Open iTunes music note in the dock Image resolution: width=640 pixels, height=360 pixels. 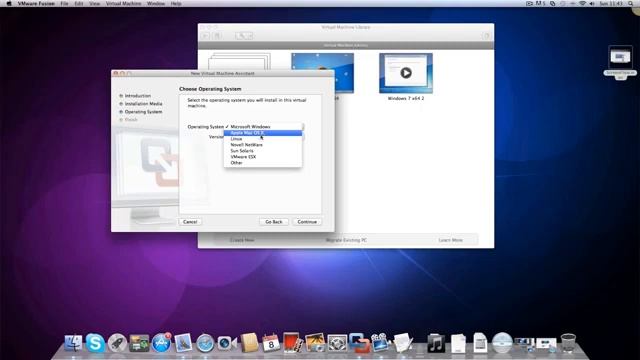point(436,343)
